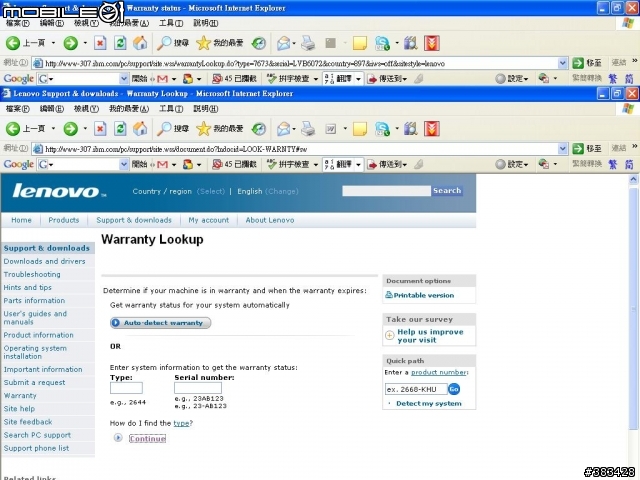Open Downloads and drivers sidebar link
The width and height of the screenshot is (640, 480).
(x=44, y=261)
